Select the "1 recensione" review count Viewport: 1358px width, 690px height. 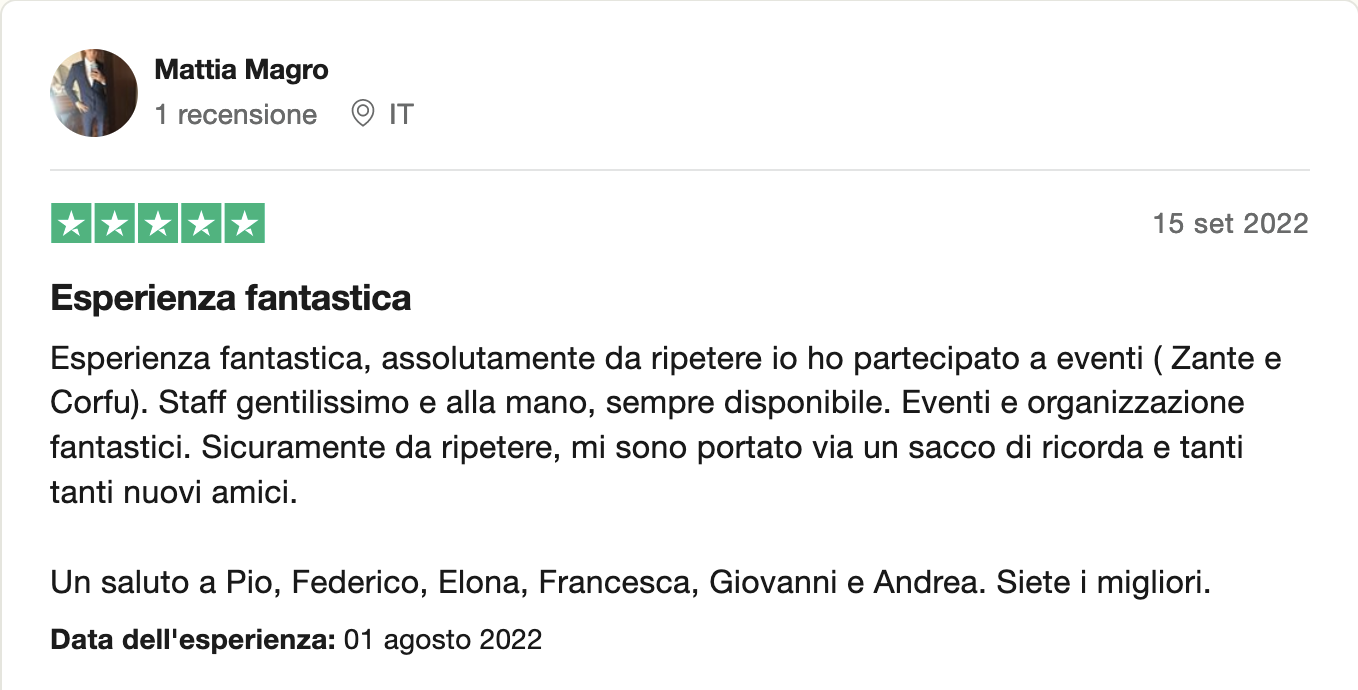click(x=236, y=115)
